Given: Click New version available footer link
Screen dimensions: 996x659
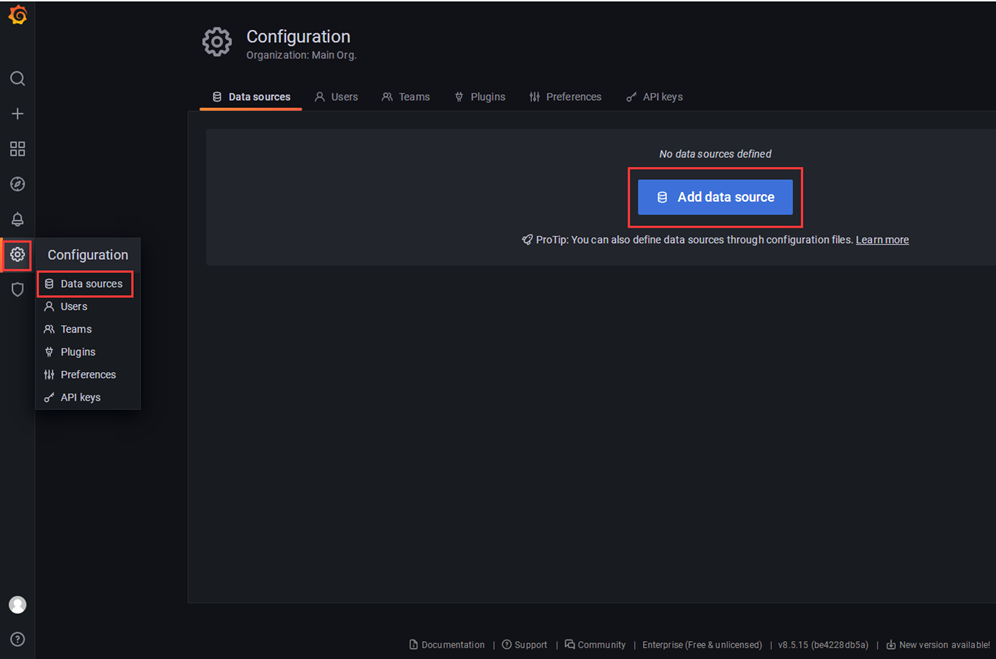Looking at the screenshot, I should point(938,644).
